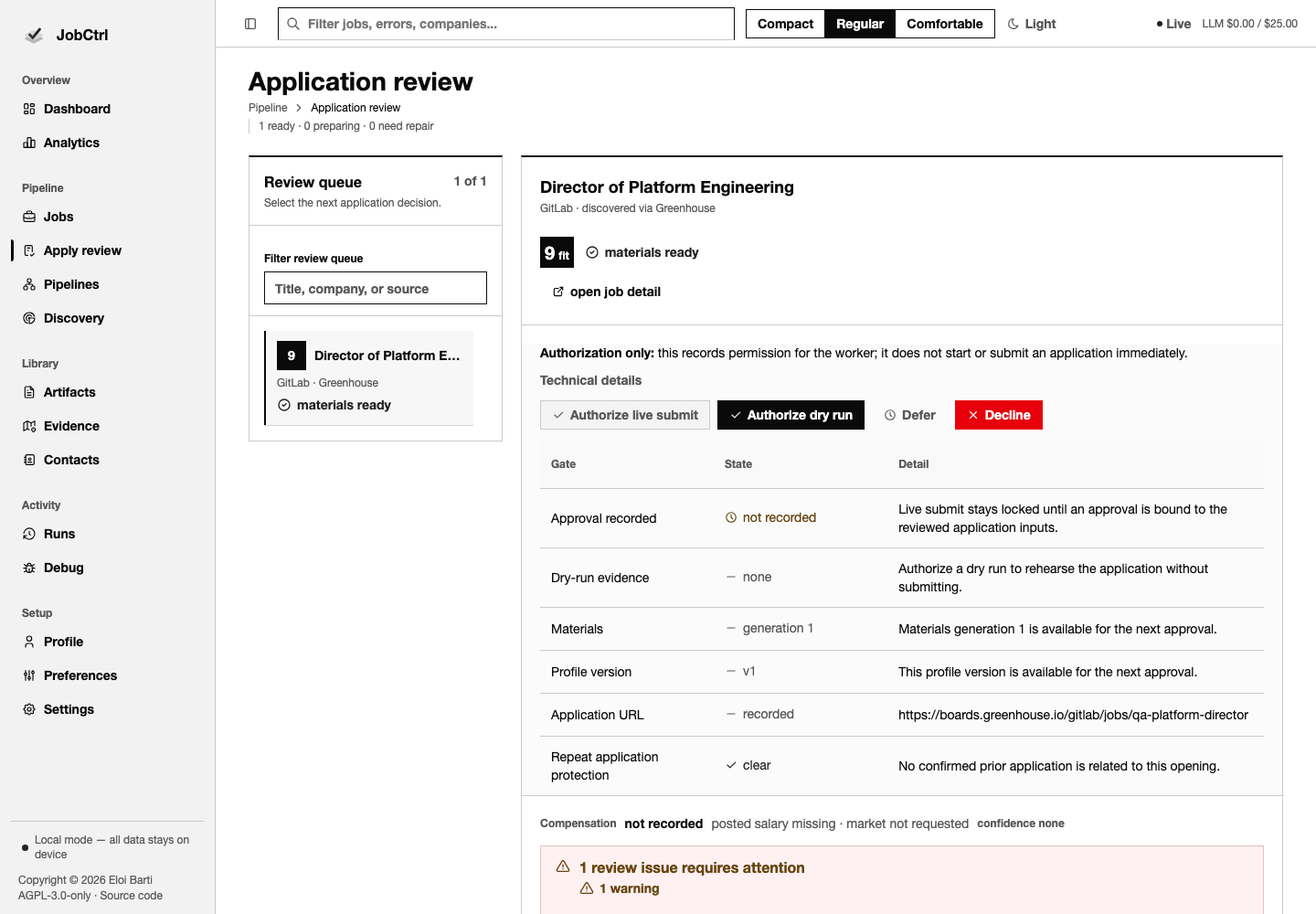
Task: Toggle the Light theme button
Action: point(1032,24)
